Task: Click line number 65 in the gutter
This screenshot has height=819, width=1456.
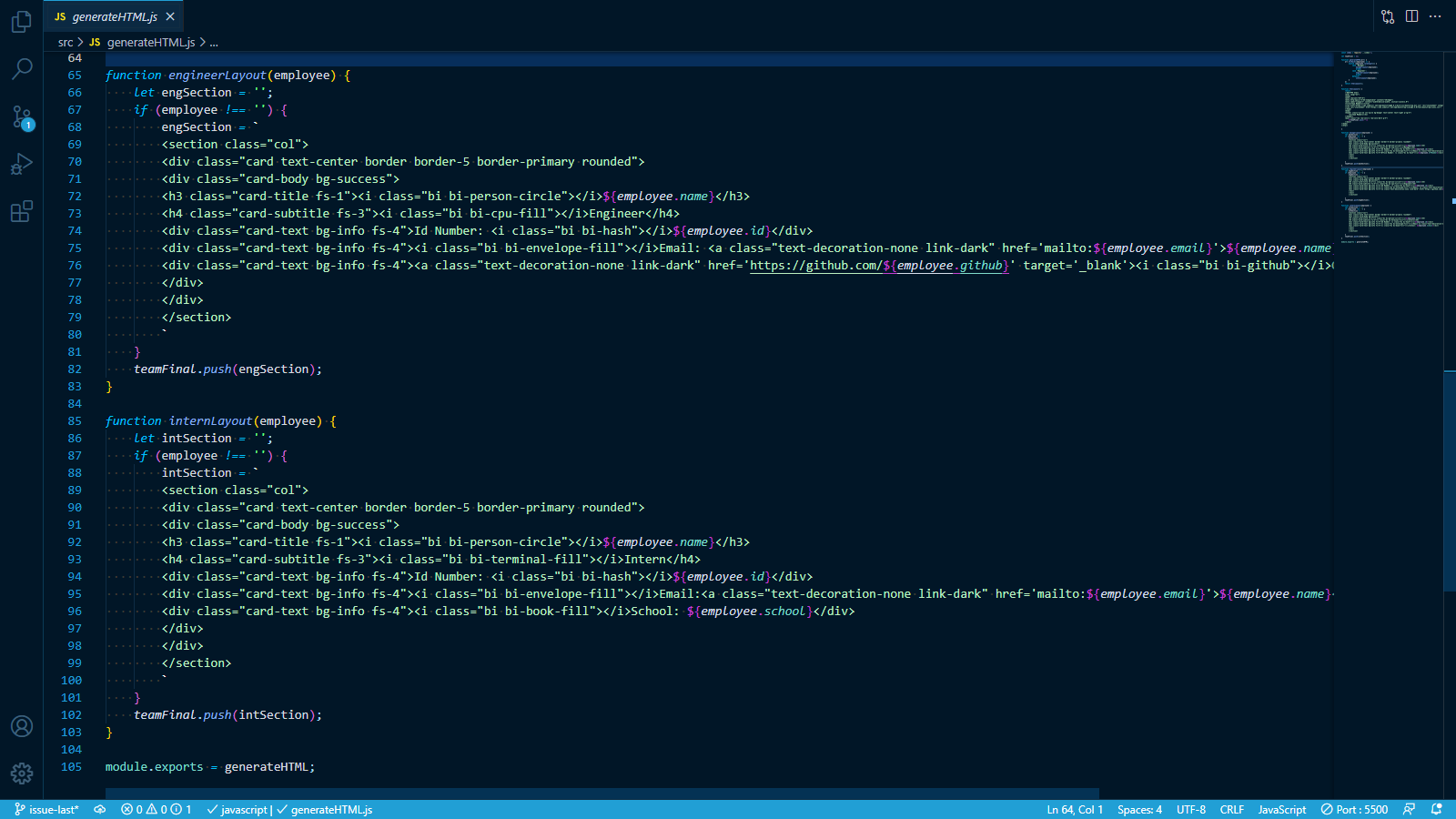Action: [75, 76]
